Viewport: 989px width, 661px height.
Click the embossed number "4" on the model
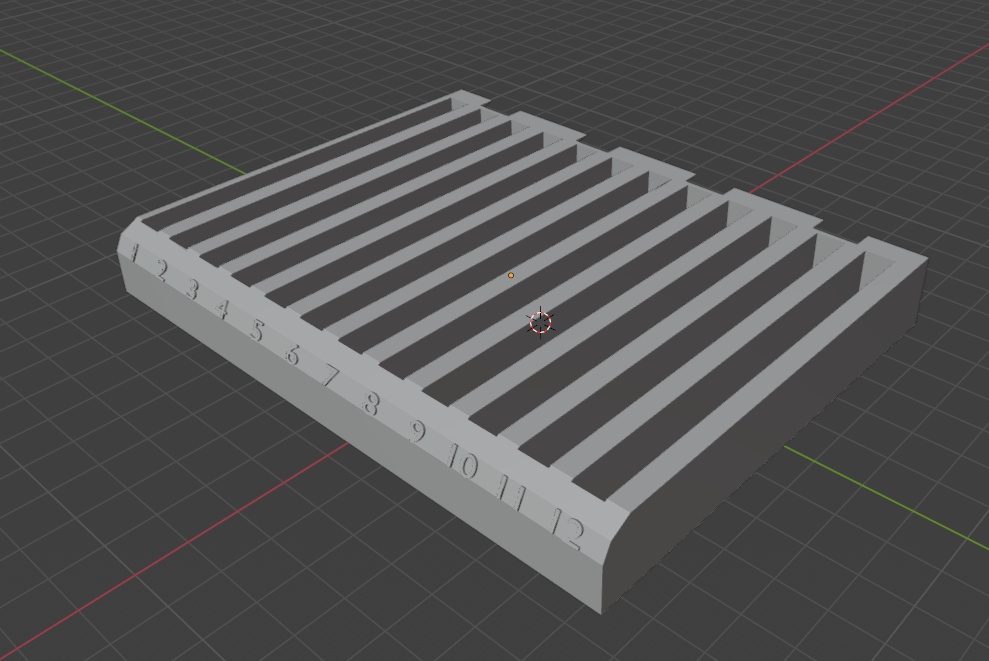pos(222,309)
